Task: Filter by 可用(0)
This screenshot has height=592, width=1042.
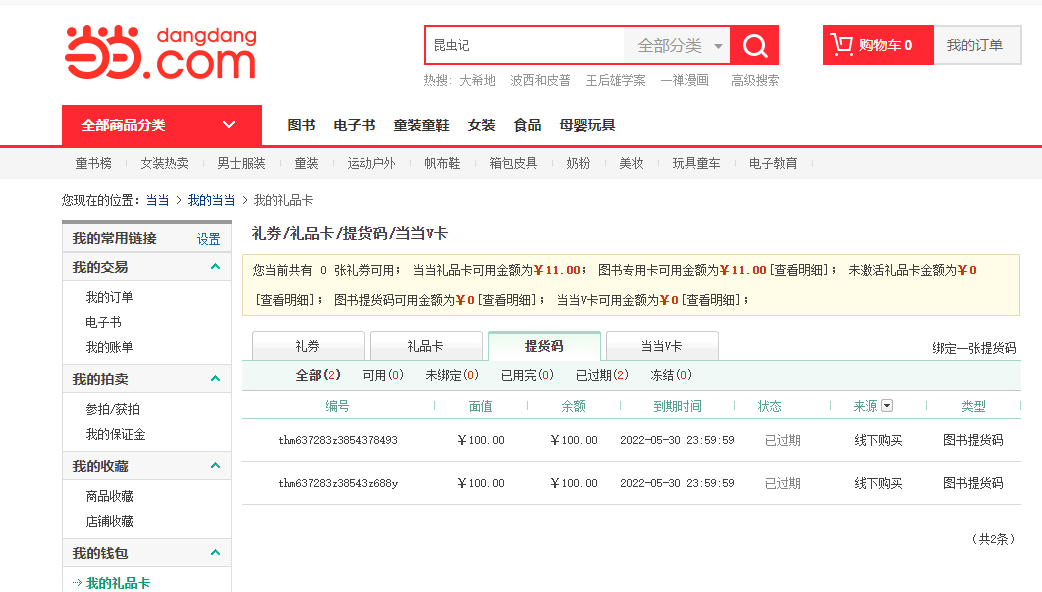Action: pos(383,375)
